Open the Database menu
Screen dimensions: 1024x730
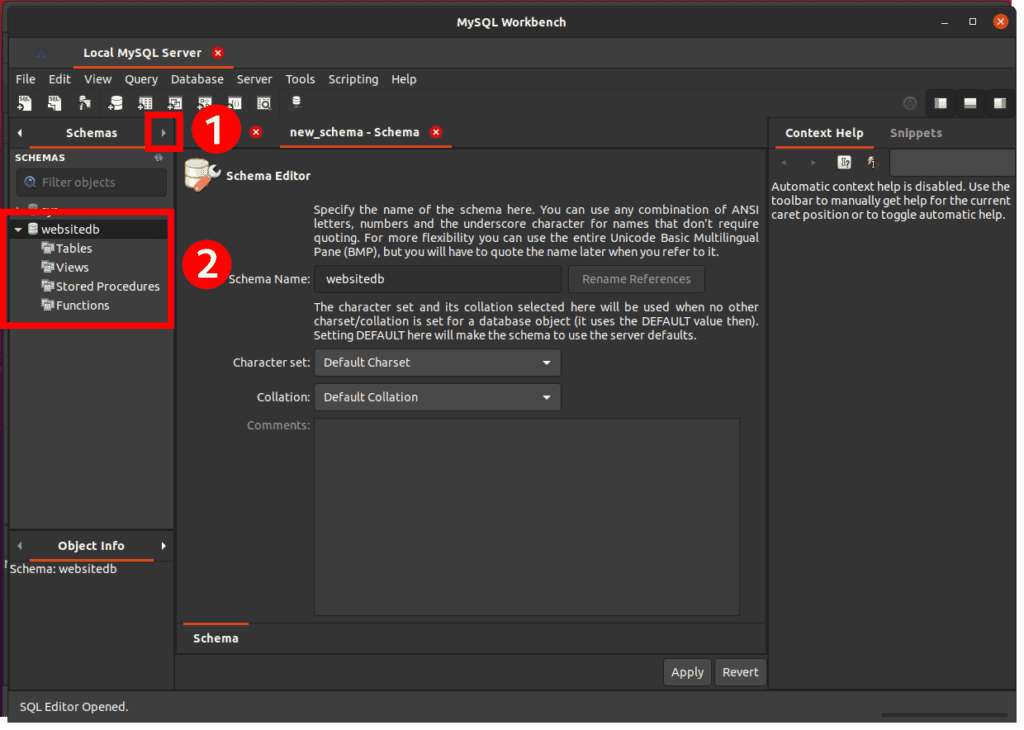(197, 79)
